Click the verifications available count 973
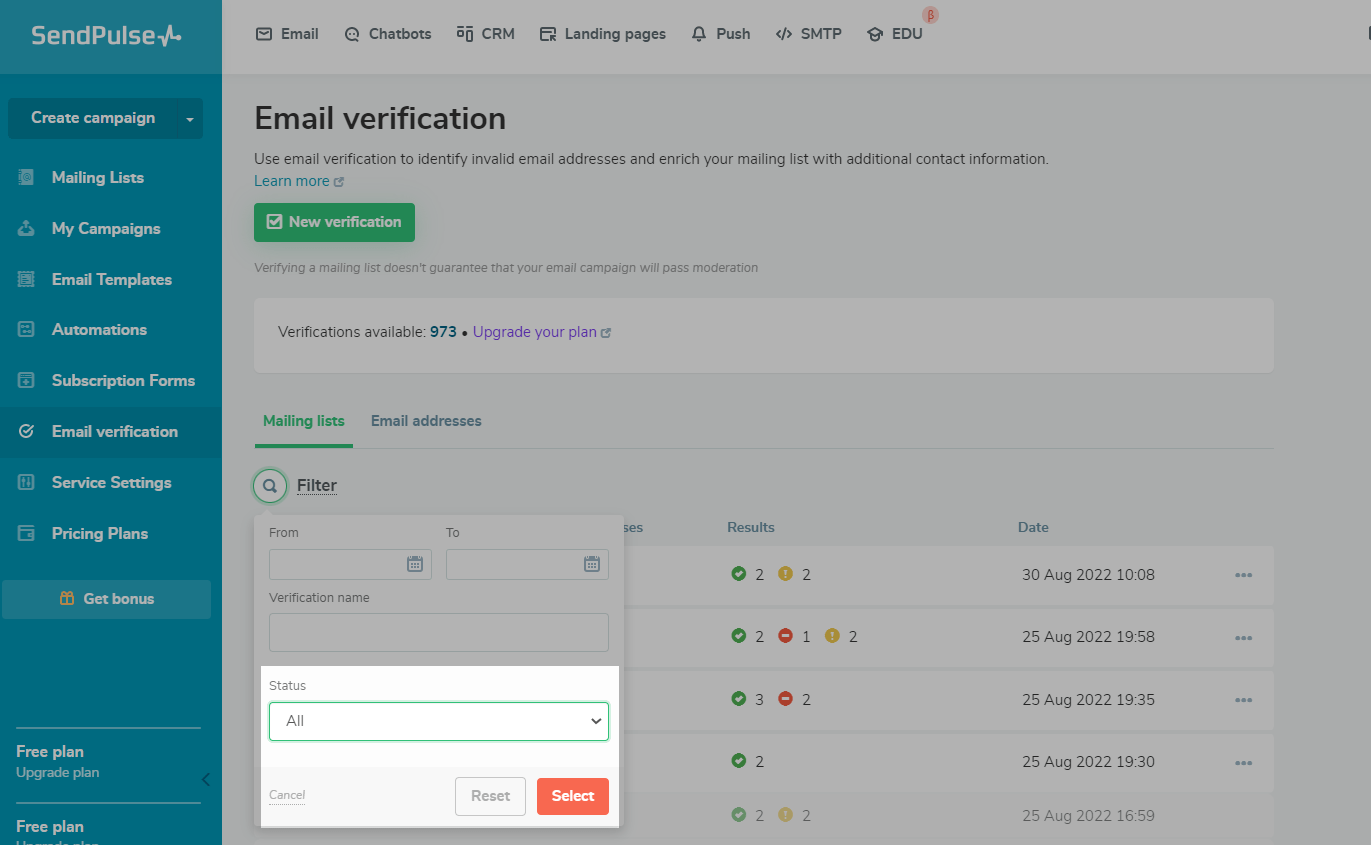This screenshot has width=1371, height=845. (x=443, y=332)
